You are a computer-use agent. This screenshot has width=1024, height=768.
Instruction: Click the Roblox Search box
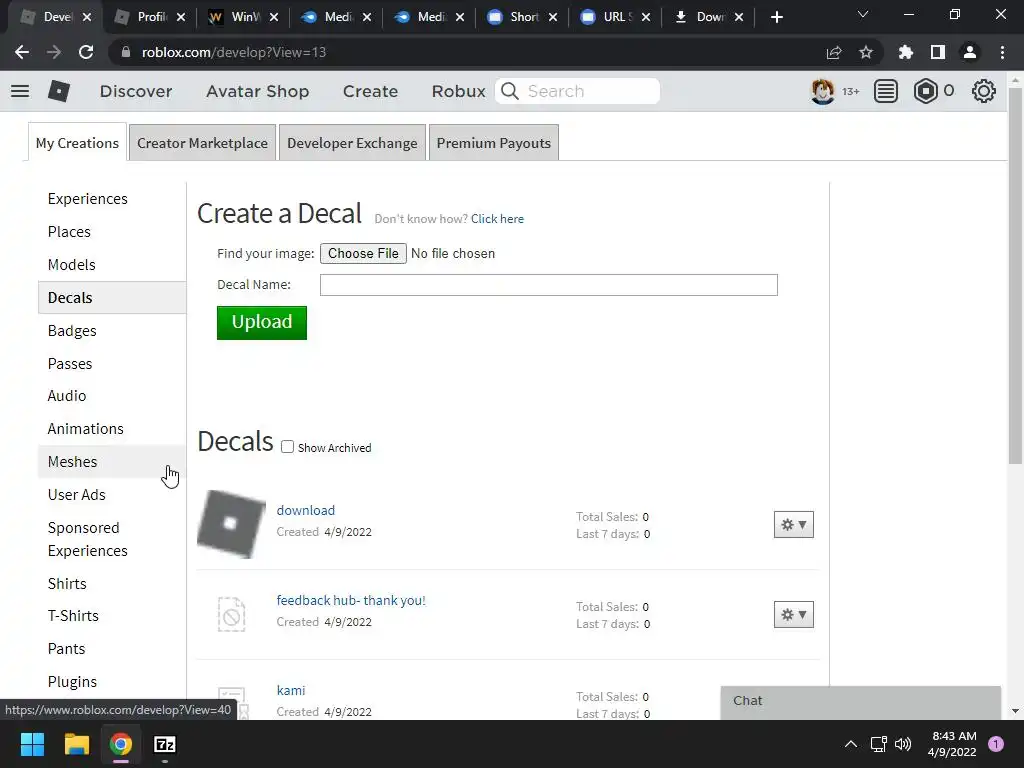[x=578, y=91]
